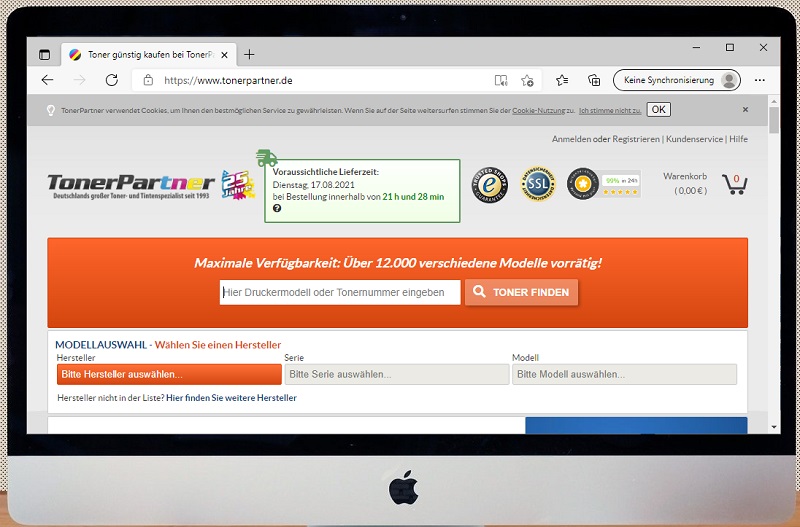
Task: Open Bitte Hersteller auswählen dropdown
Action: tap(169, 374)
